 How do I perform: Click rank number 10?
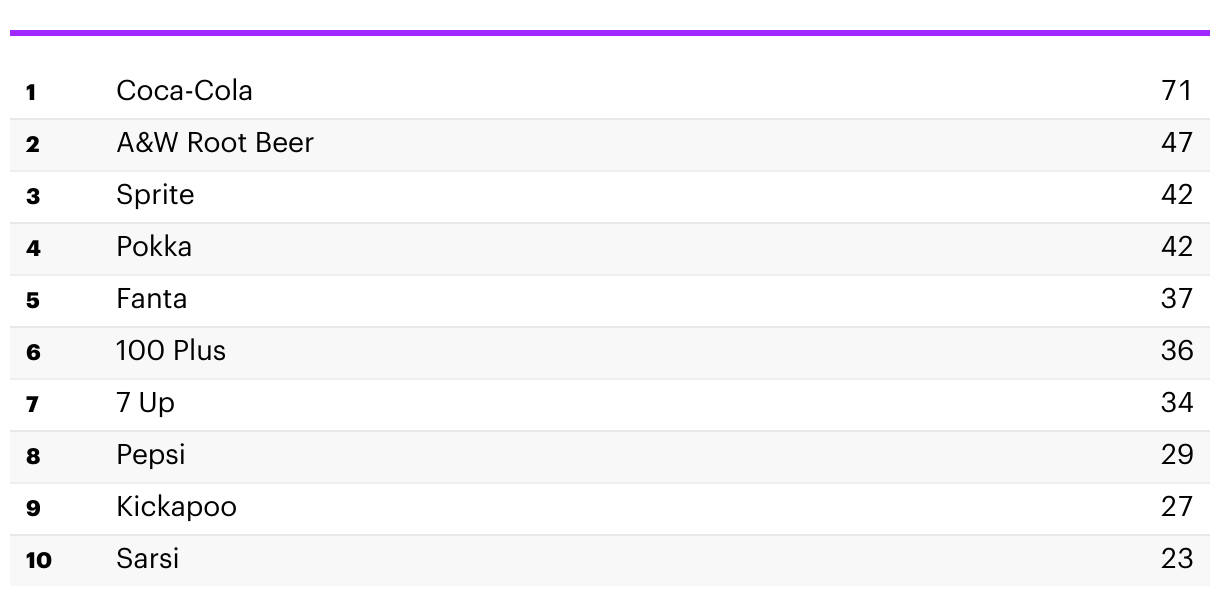39,561
